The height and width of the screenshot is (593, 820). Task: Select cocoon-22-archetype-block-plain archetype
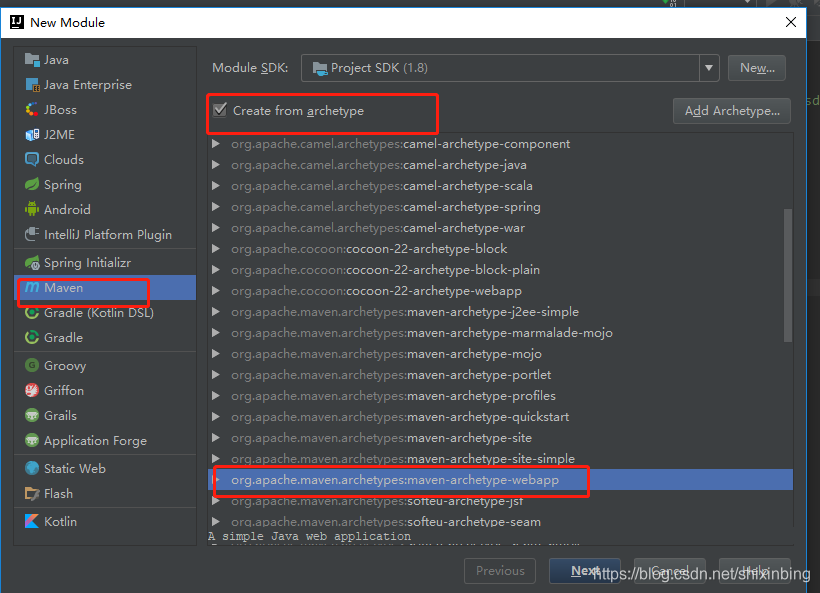500,270
